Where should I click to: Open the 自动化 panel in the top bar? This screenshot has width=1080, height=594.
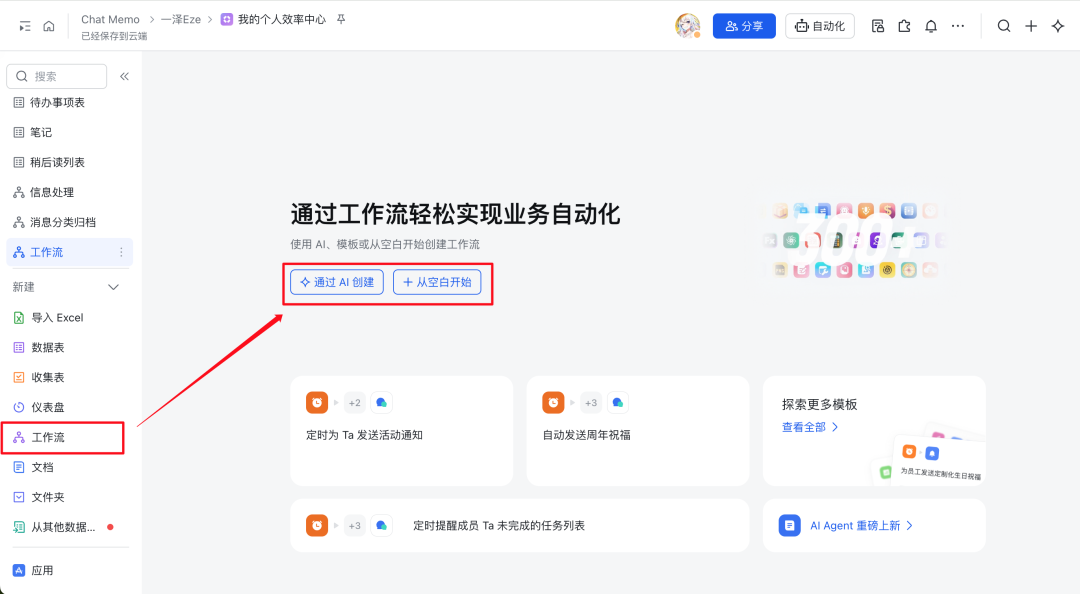click(x=819, y=25)
